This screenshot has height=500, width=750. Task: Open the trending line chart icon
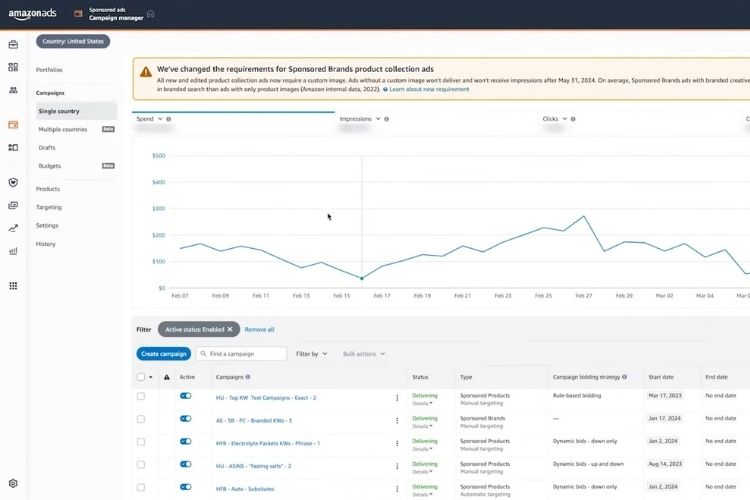[13, 228]
